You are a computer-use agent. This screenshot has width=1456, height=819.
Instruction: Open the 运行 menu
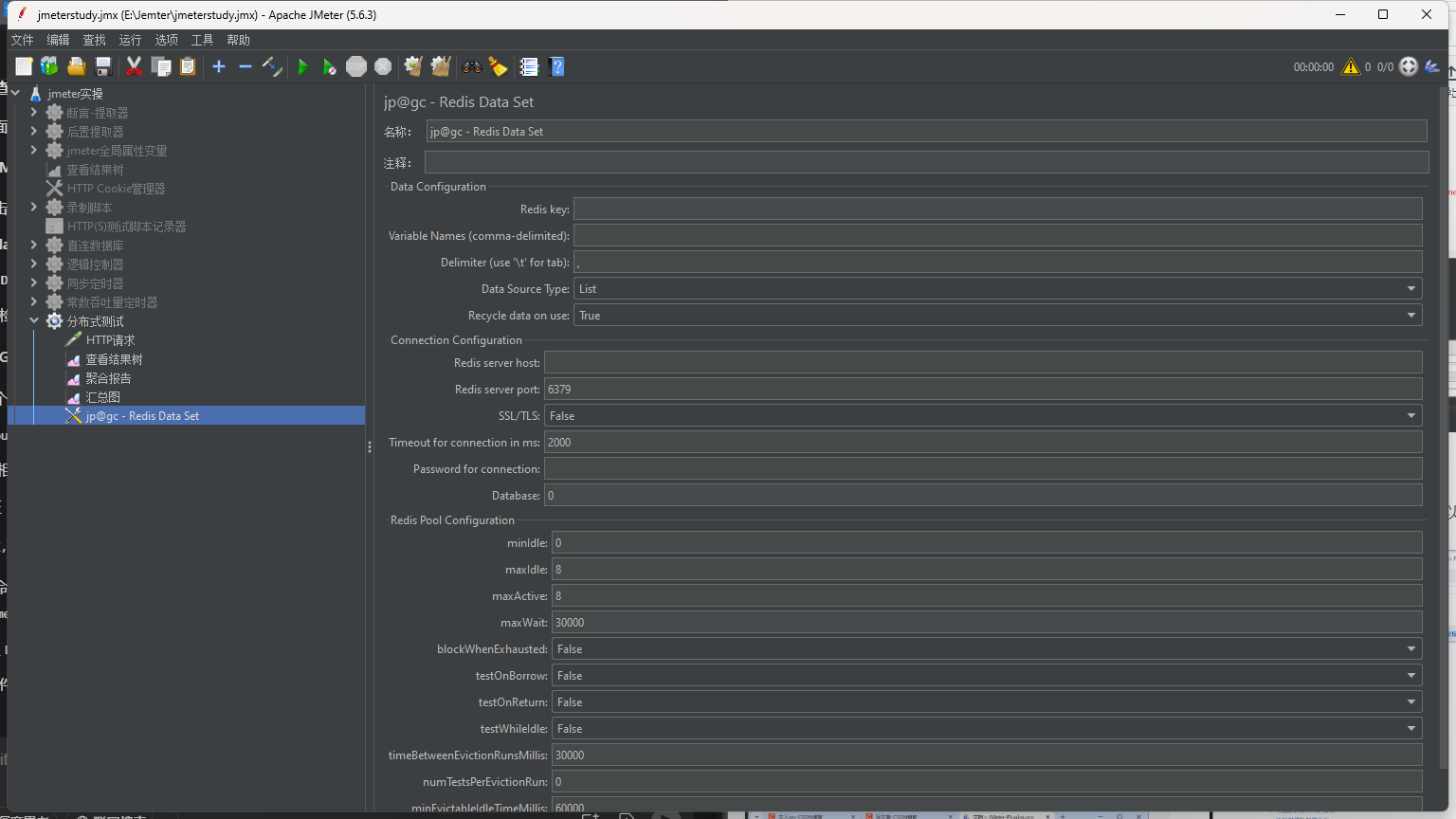click(x=130, y=40)
